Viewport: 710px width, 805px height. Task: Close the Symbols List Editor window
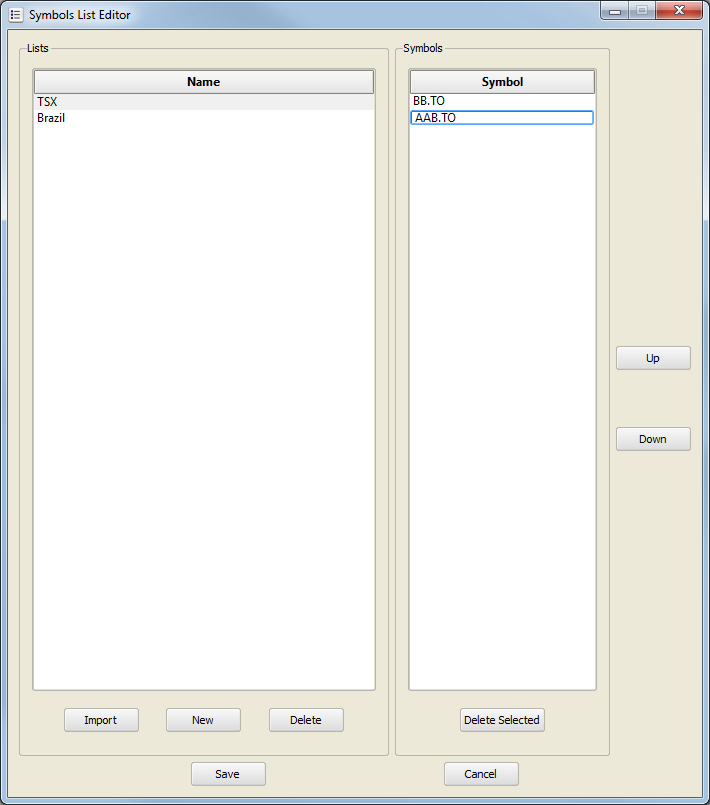coord(680,11)
